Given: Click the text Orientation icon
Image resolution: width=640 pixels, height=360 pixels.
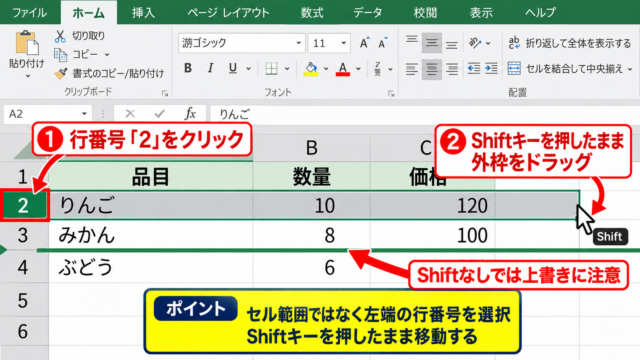Looking at the screenshot, I should [475, 42].
